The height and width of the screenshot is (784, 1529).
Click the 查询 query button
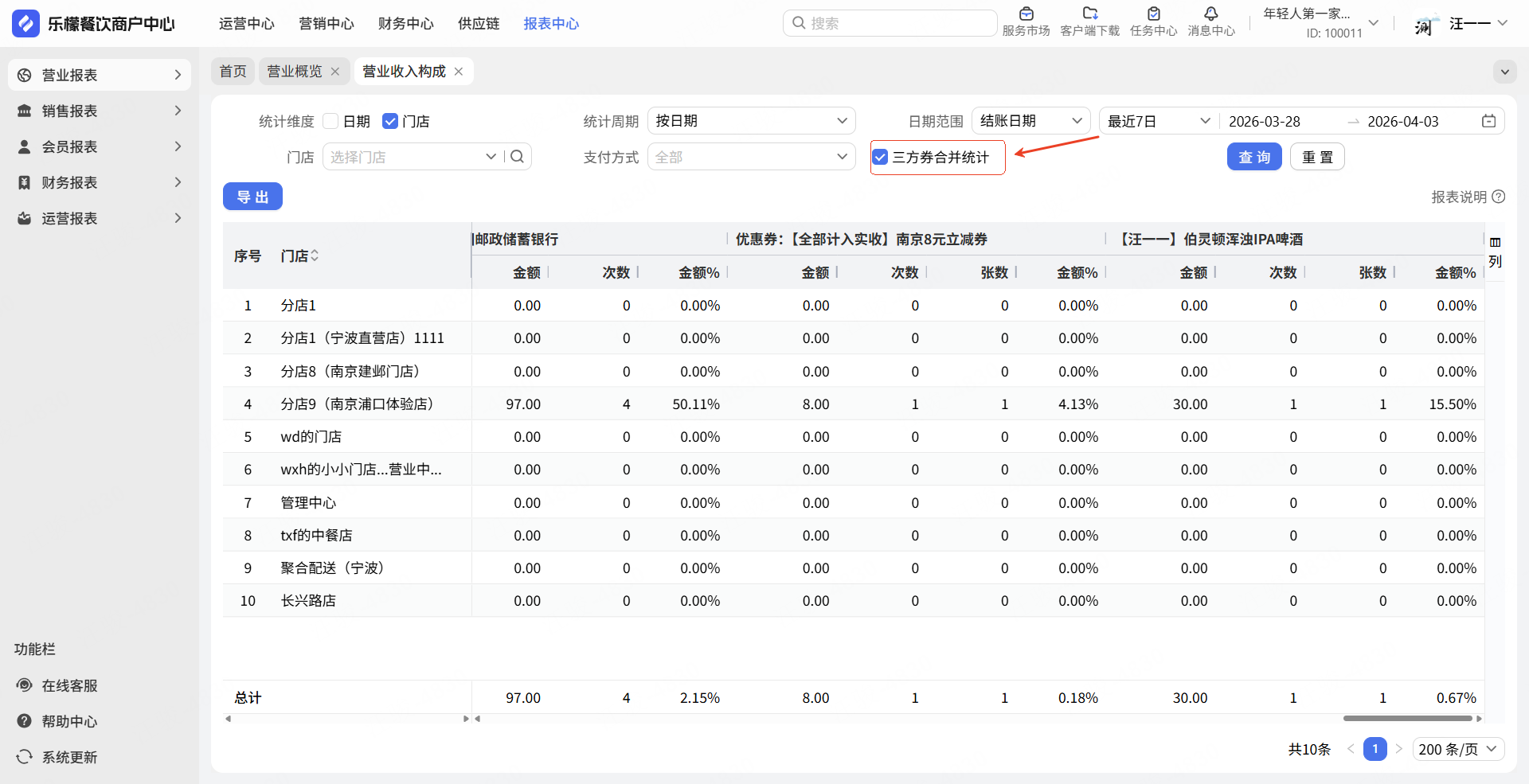click(1253, 158)
